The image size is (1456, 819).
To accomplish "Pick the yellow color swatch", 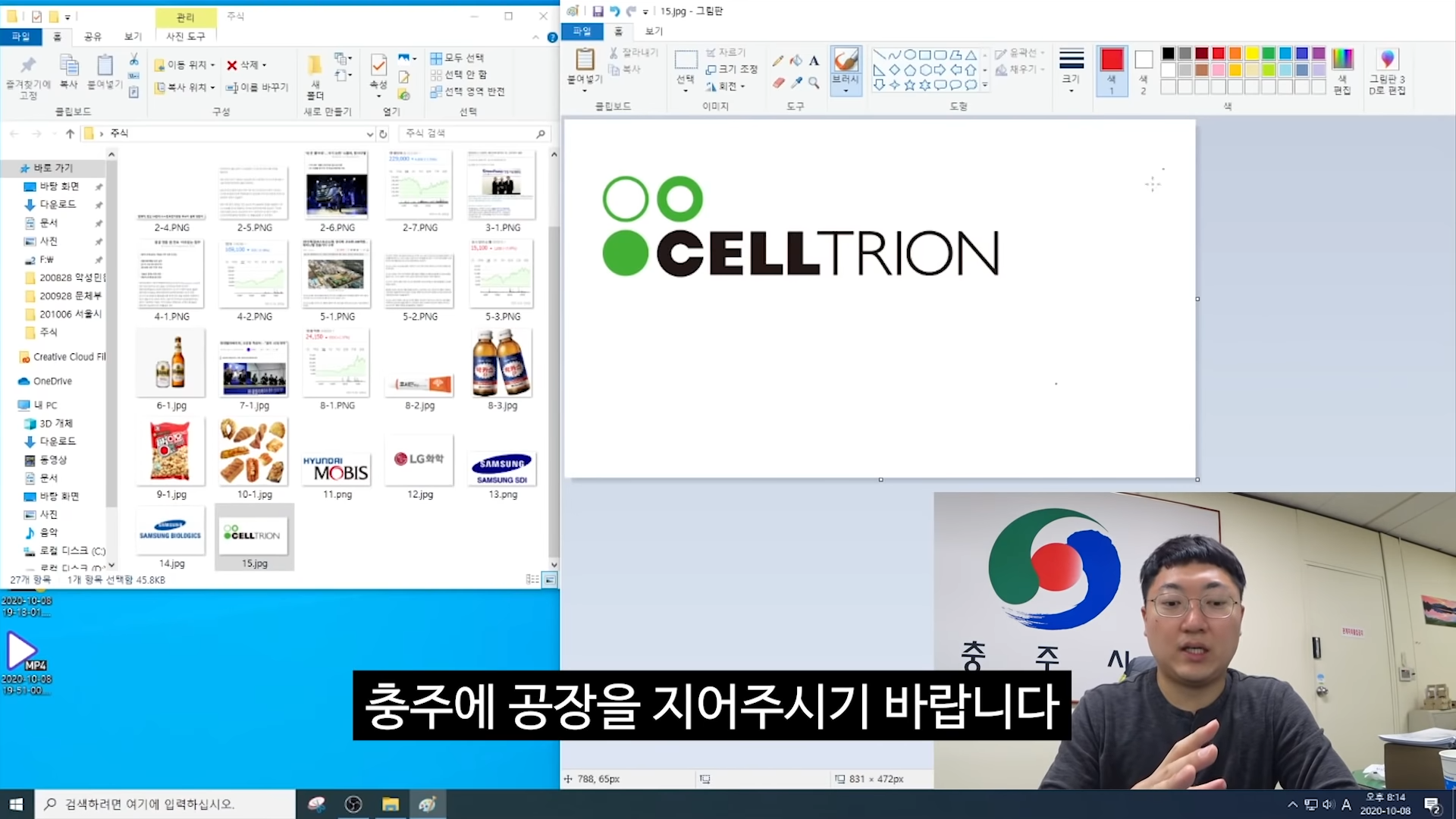I will point(1252,53).
